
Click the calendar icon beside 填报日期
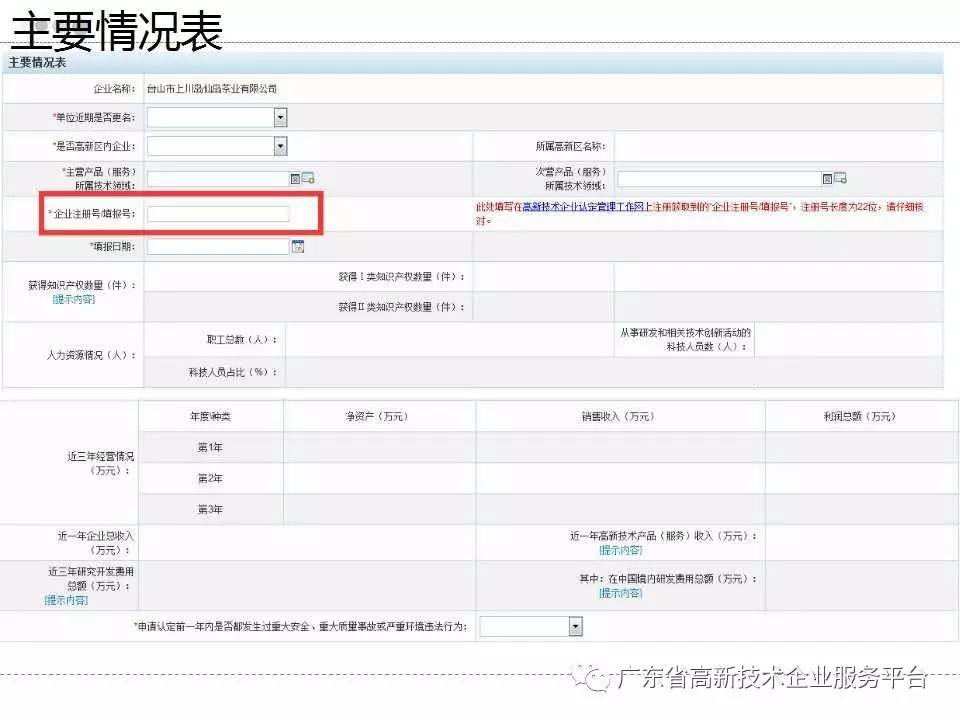click(297, 247)
